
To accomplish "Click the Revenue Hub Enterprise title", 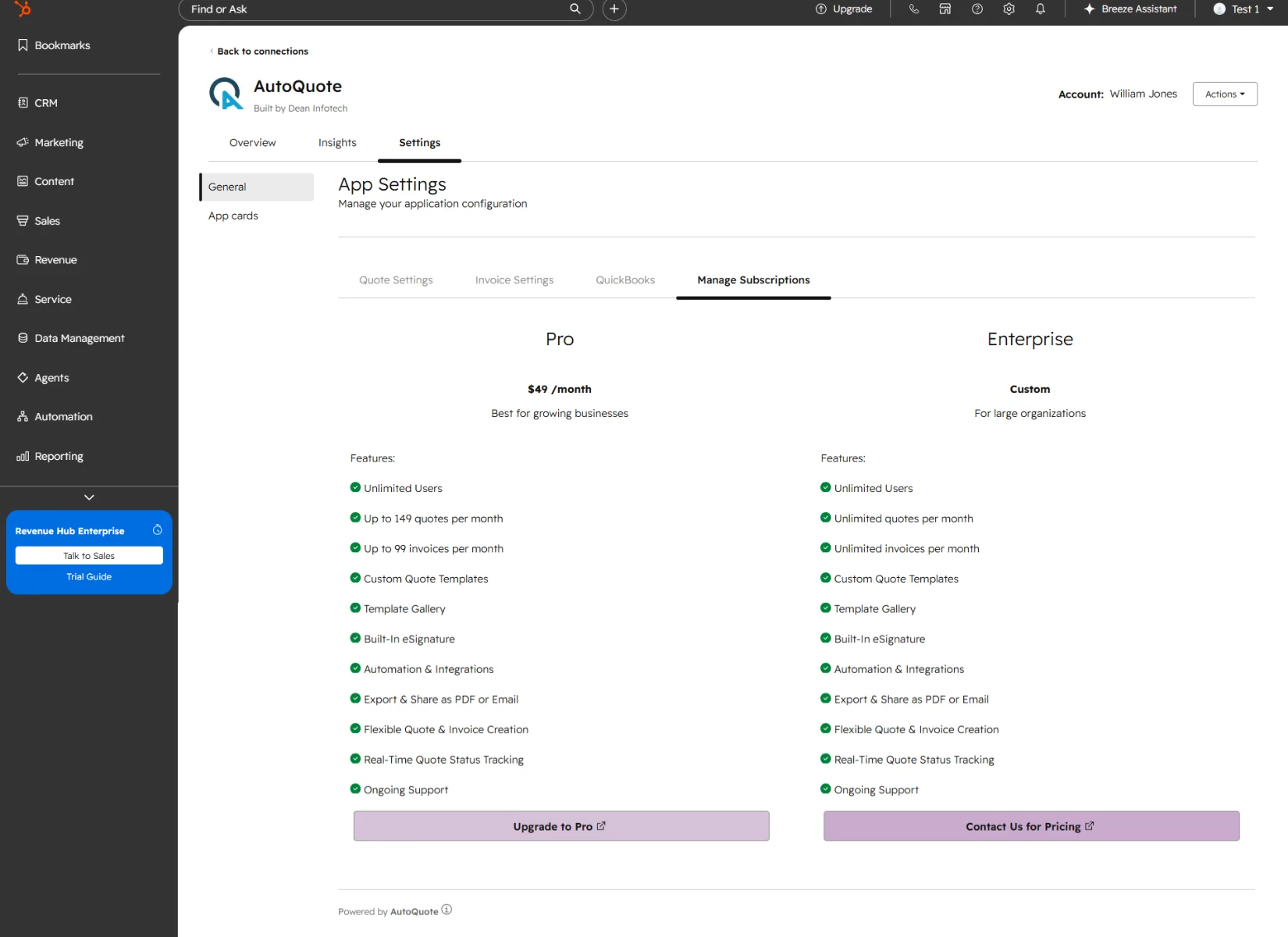I will [69, 531].
